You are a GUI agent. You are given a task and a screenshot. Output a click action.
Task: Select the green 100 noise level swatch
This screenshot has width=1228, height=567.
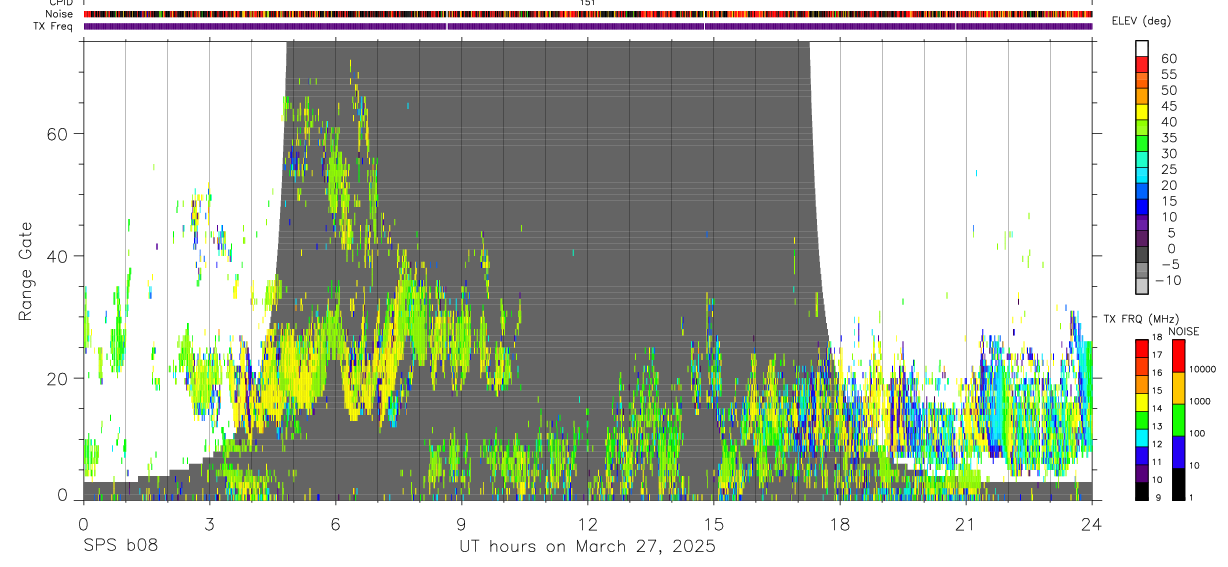pyautogui.click(x=1177, y=420)
